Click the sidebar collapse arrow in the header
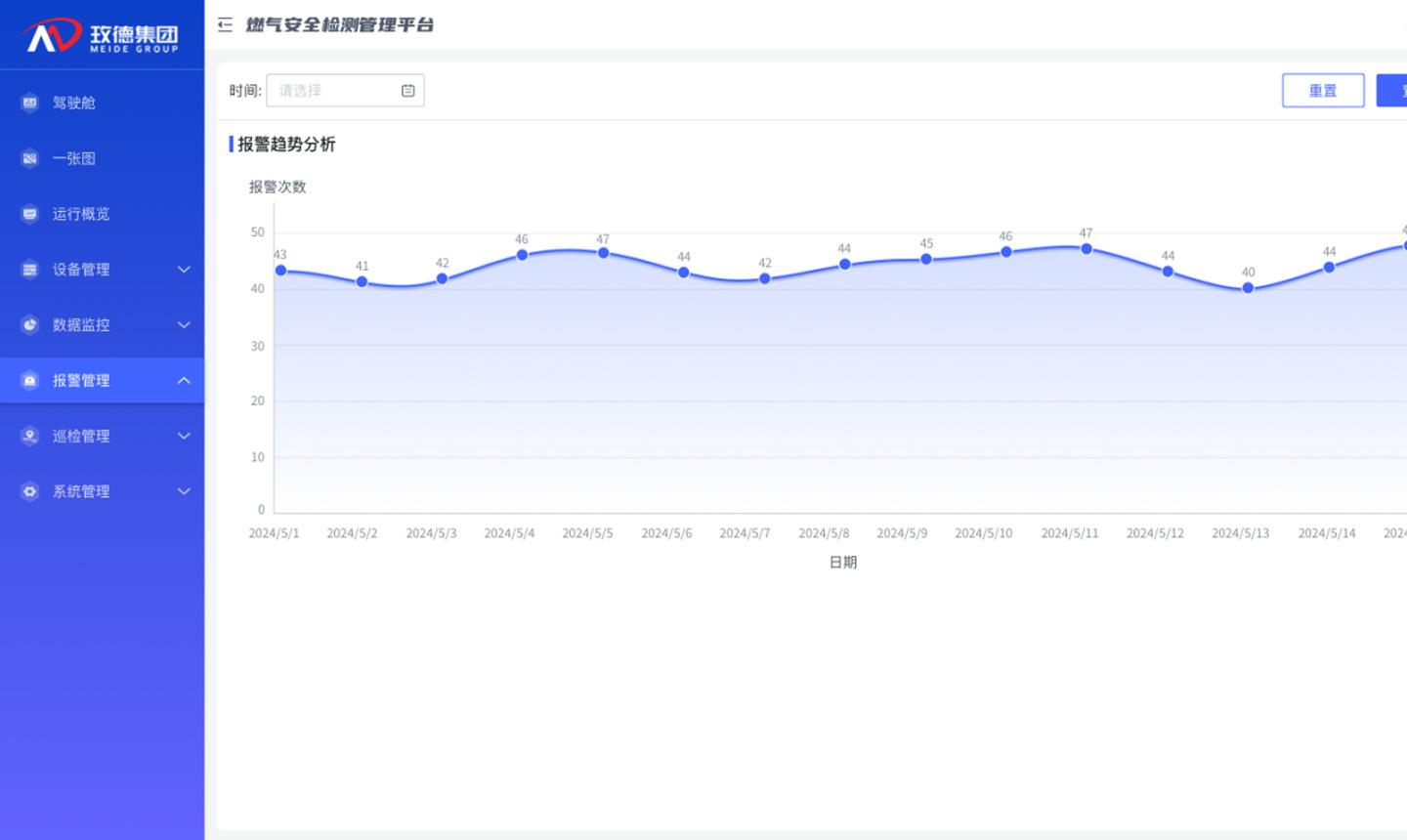Screen dimensions: 1407x840 tap(225, 24)
